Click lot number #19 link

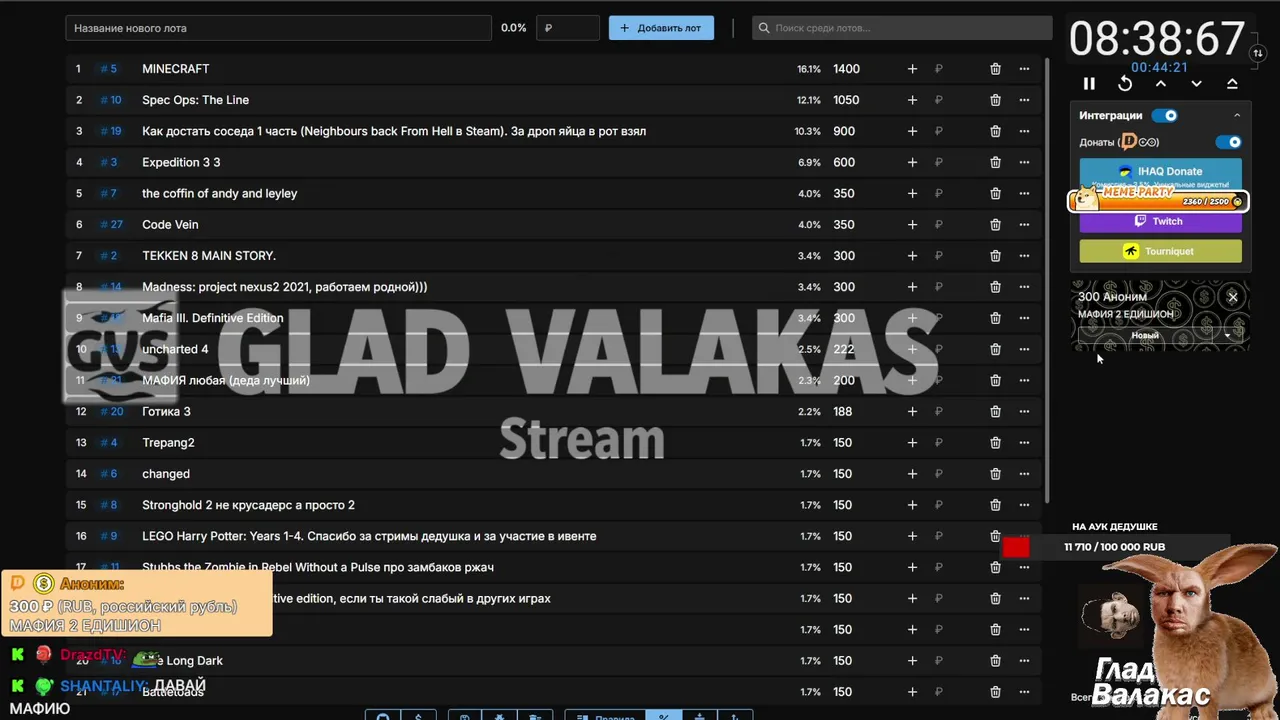coord(111,131)
